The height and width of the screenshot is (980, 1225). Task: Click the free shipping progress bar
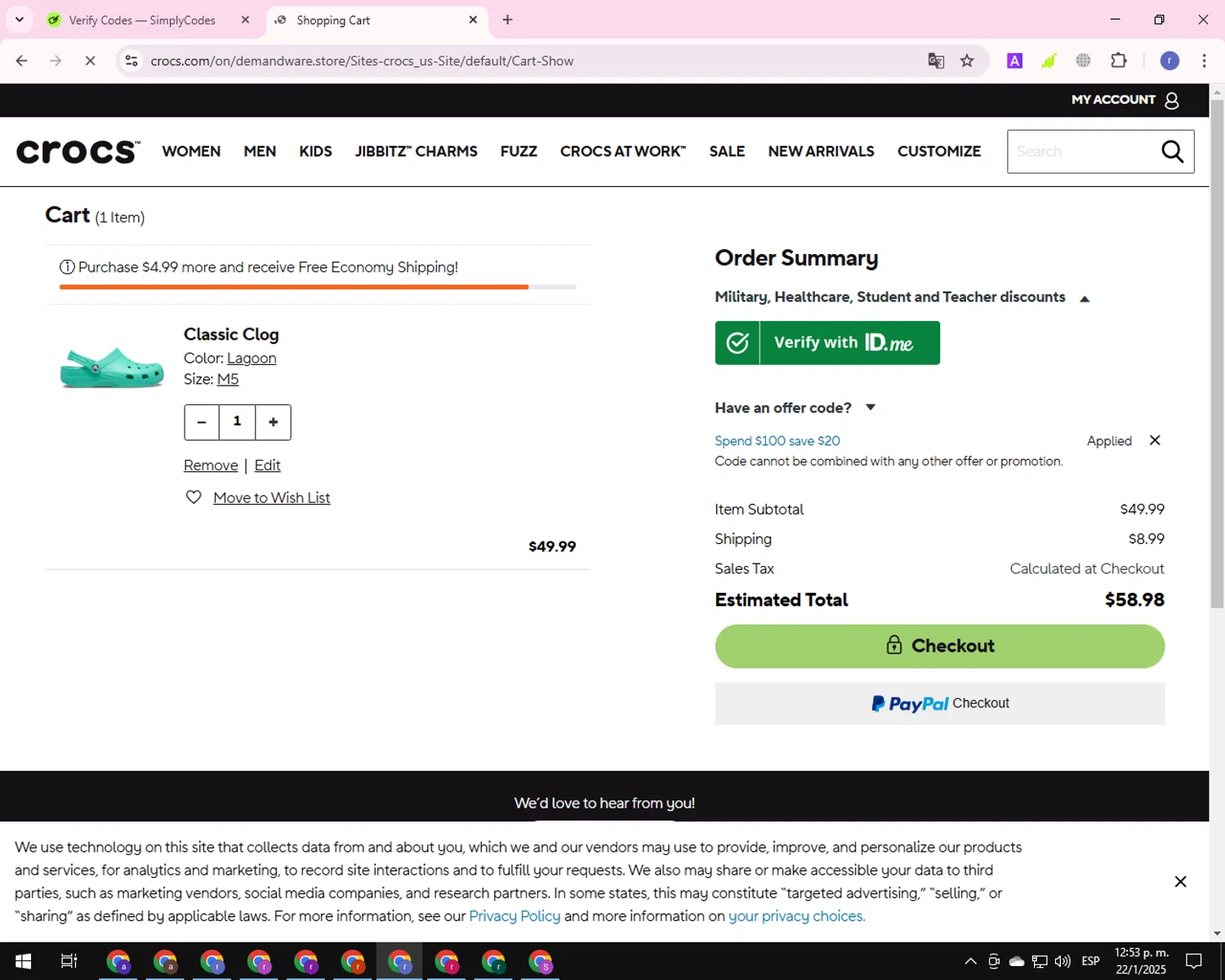(318, 287)
